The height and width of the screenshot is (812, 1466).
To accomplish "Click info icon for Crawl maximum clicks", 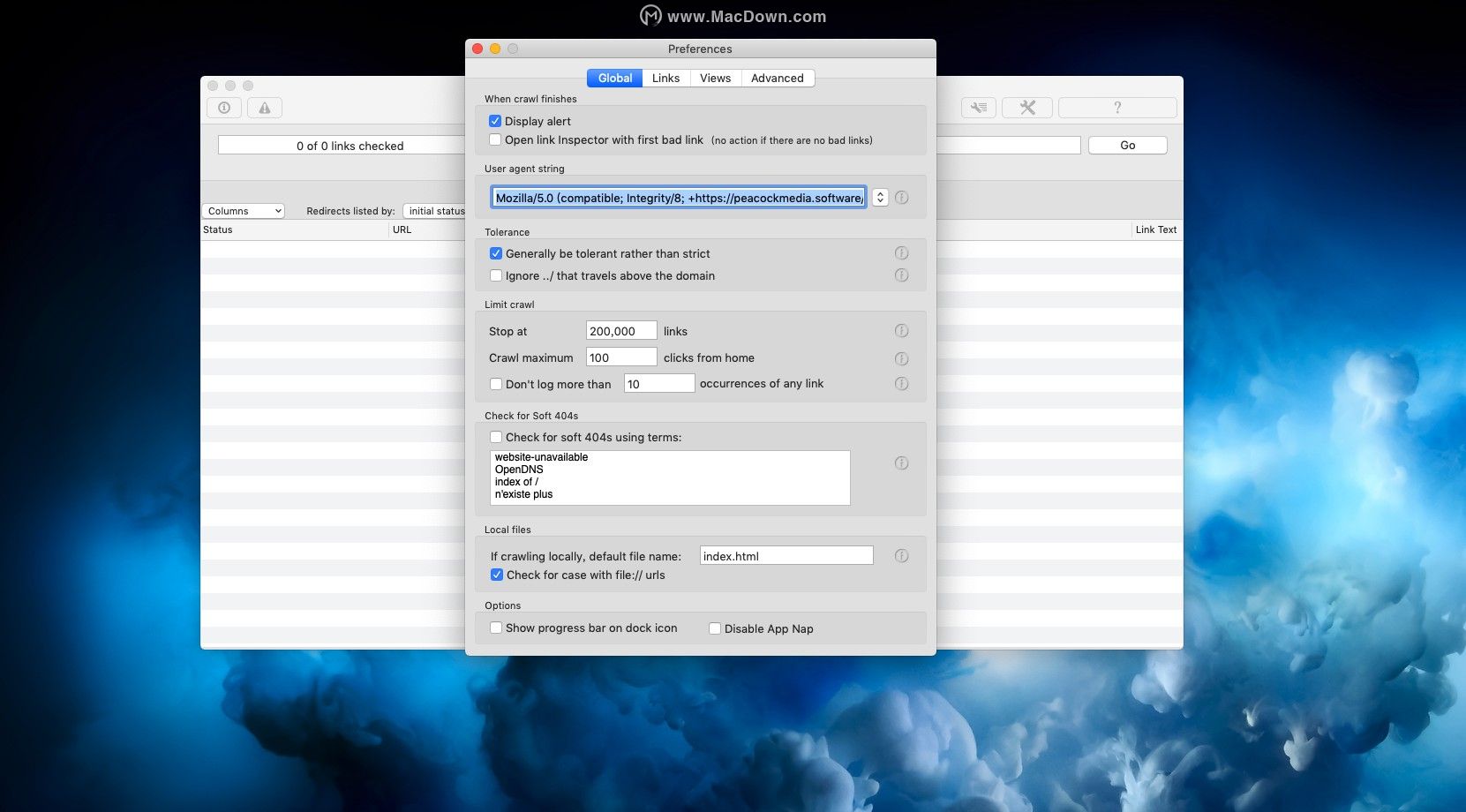I will [901, 358].
